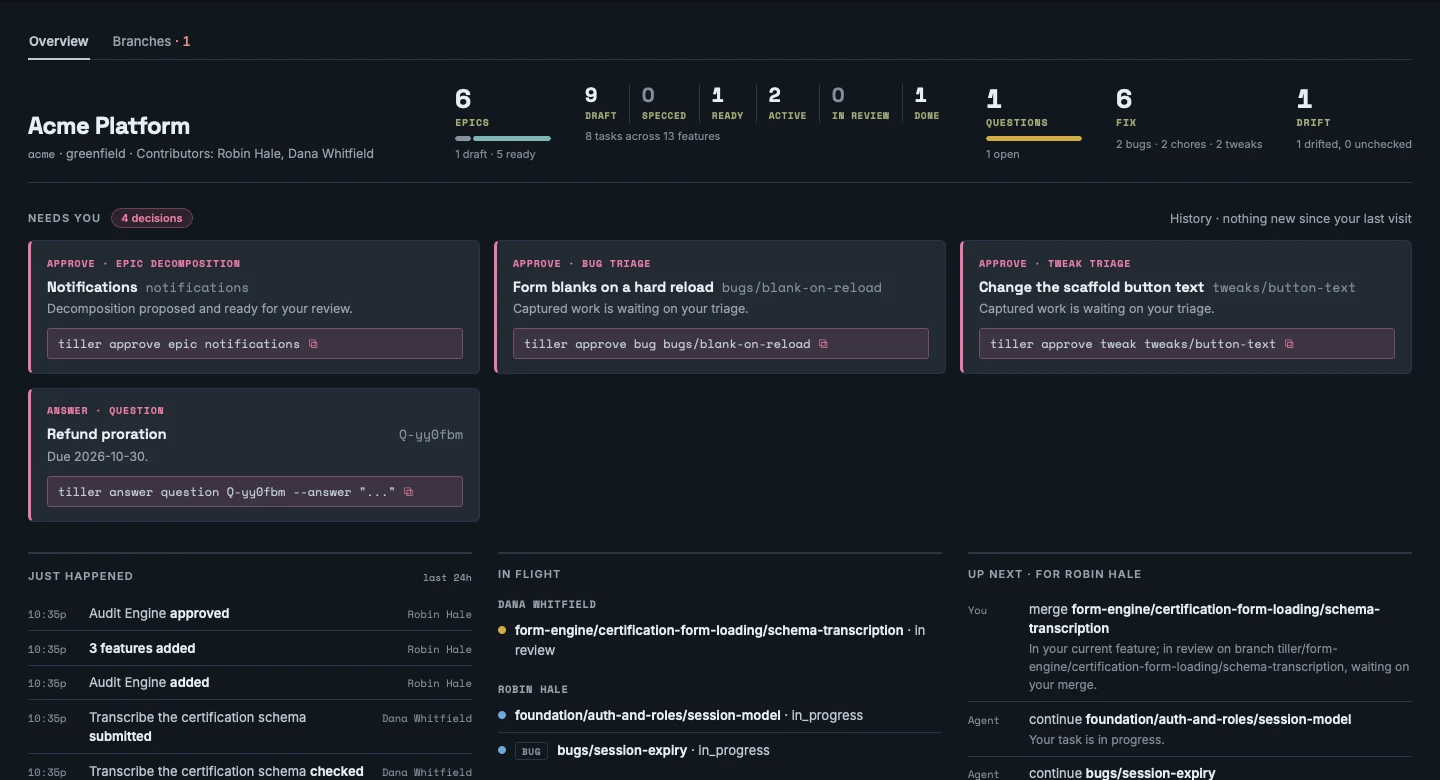This screenshot has height=780, width=1440.
Task: Open 'Change the scaffold button text' card
Action: pos(1186,307)
